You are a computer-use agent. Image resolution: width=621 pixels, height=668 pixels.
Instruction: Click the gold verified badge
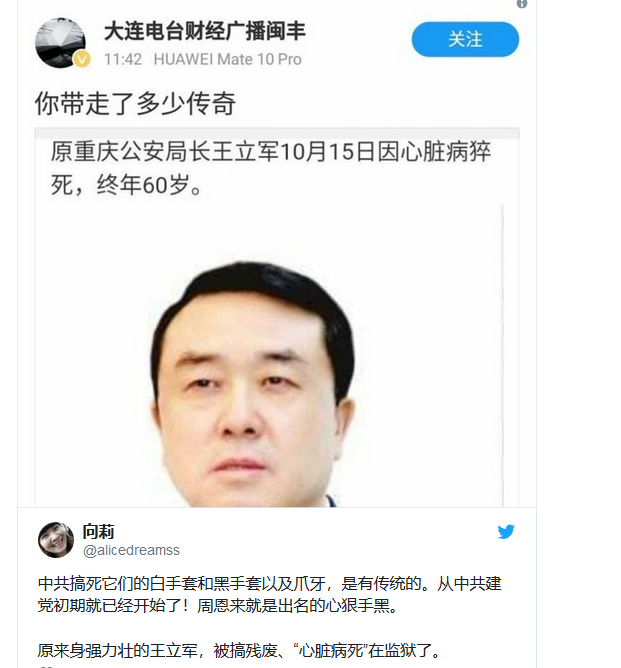tap(82, 59)
